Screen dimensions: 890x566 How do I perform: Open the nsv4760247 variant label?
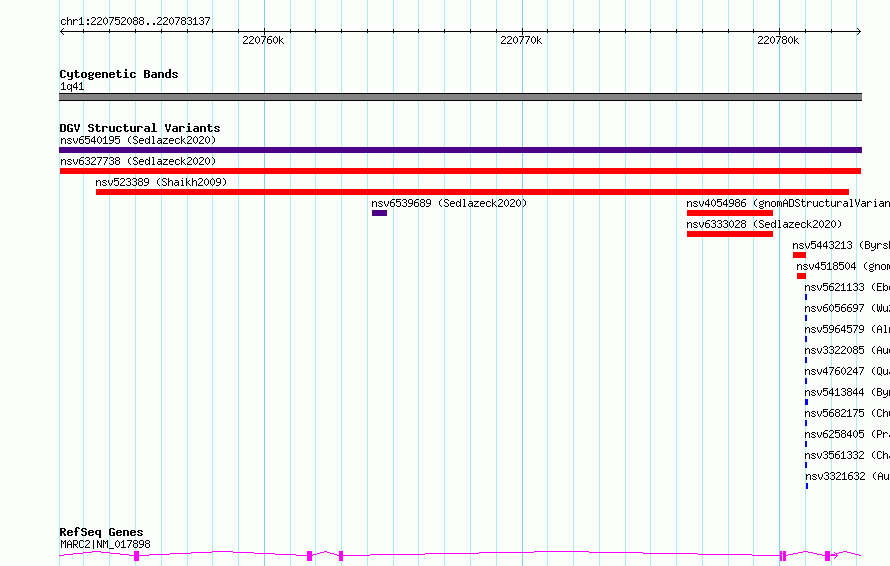click(x=847, y=371)
